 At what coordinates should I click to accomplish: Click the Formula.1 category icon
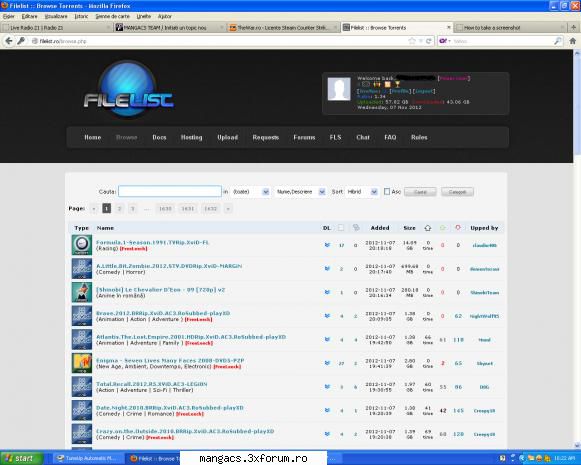(82, 245)
